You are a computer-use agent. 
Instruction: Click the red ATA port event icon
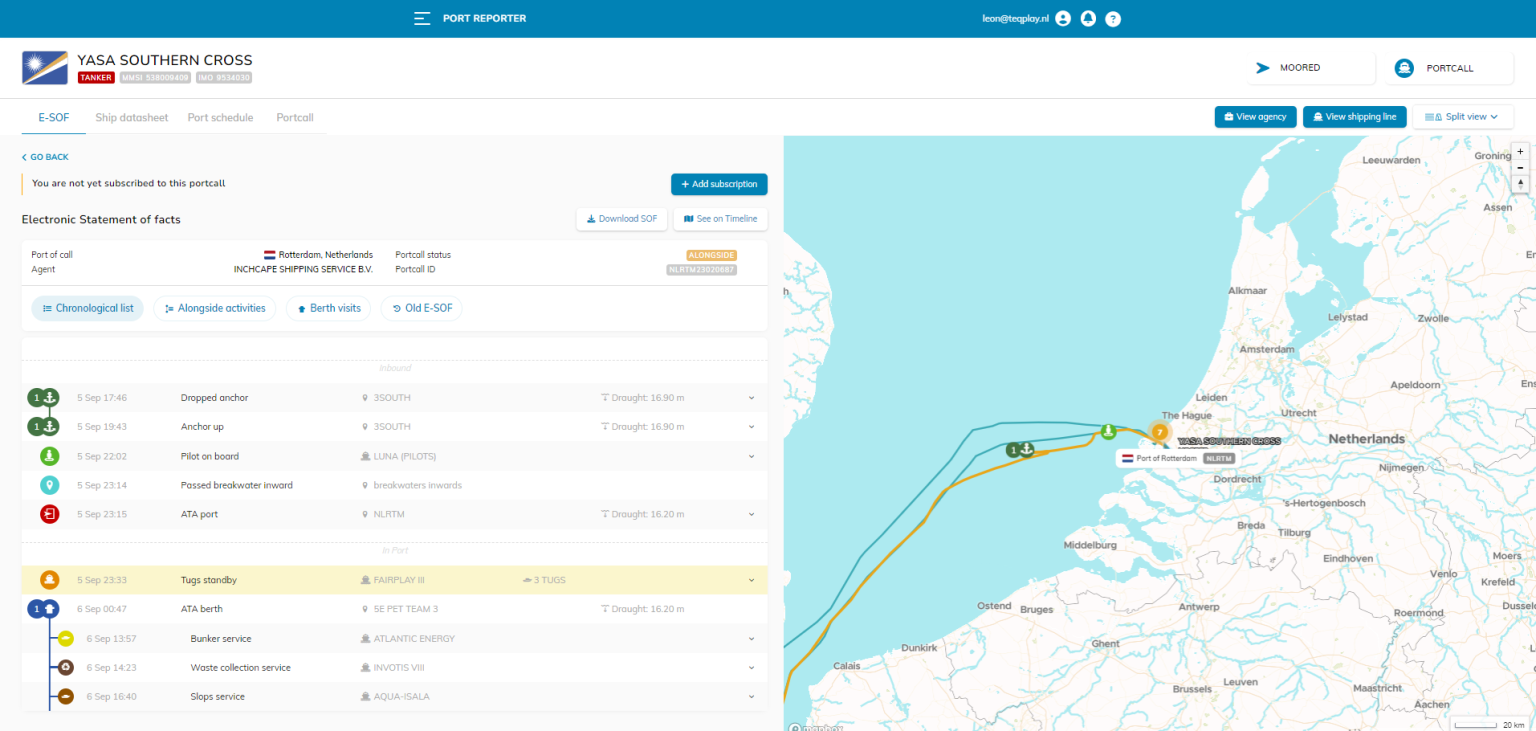(x=50, y=514)
